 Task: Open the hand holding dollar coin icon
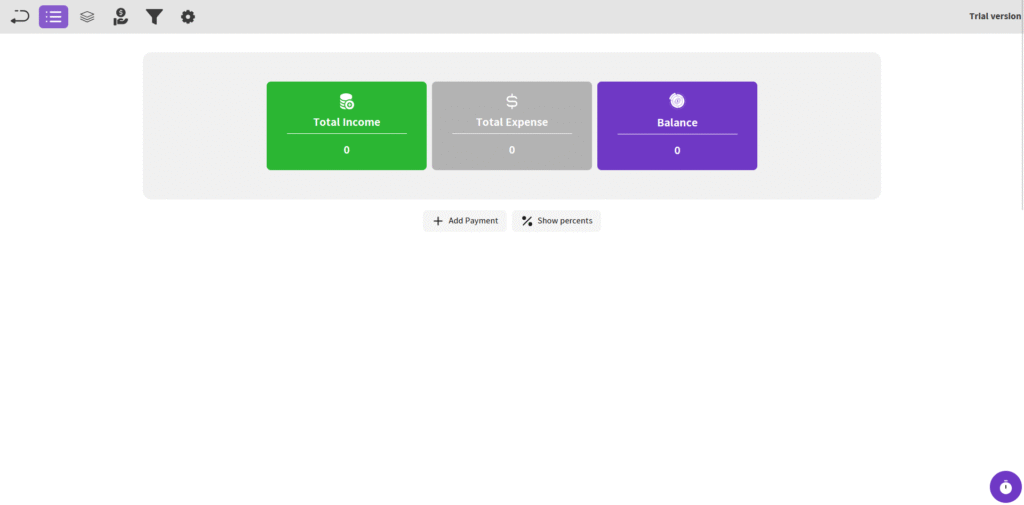120,16
